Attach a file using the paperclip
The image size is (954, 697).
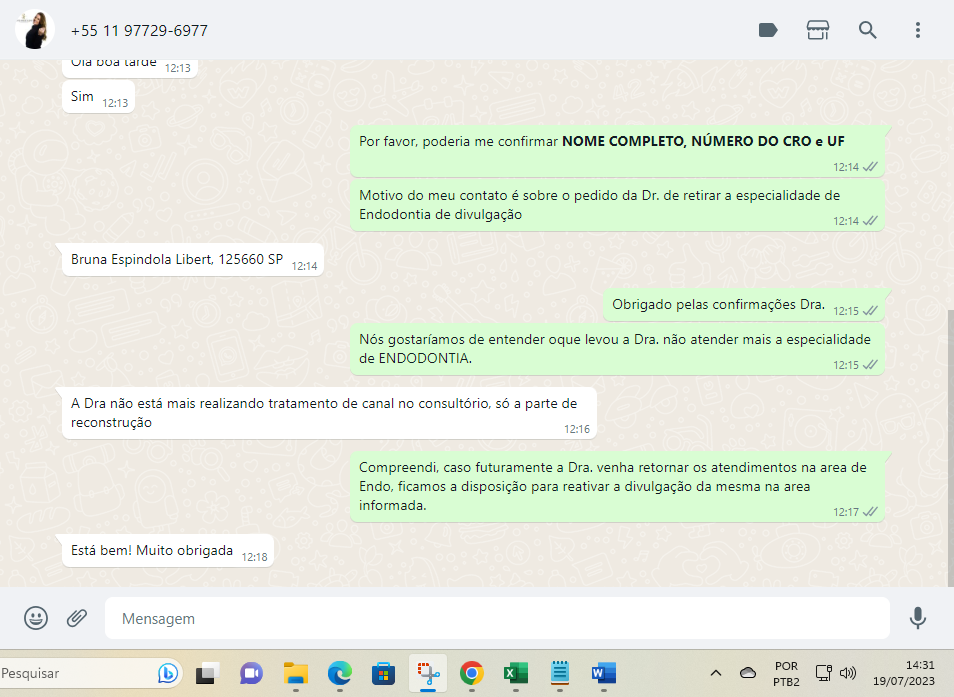(77, 618)
